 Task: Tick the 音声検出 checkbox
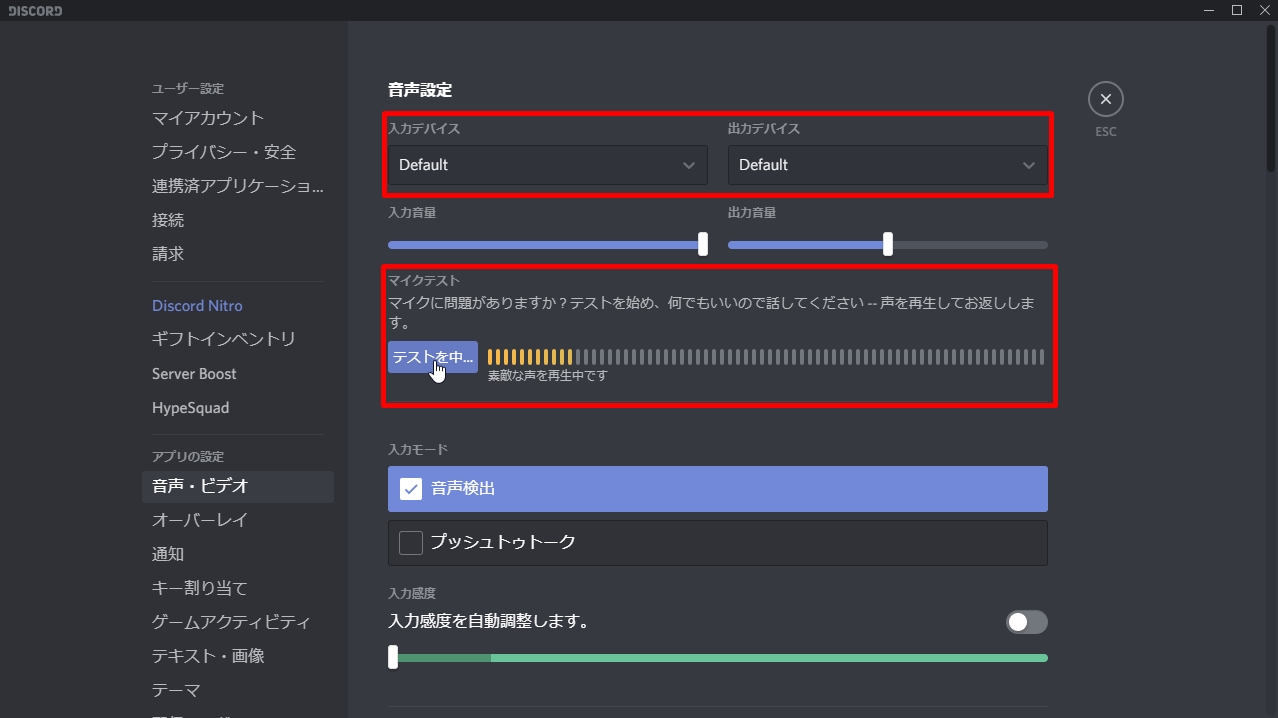point(411,489)
